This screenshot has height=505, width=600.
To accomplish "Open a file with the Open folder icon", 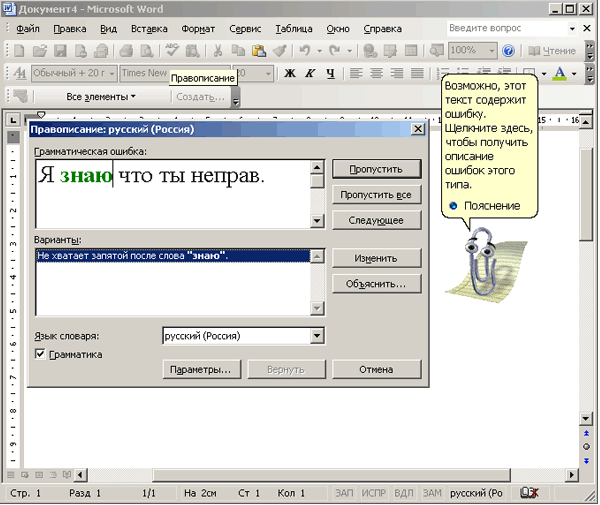I will 39,50.
